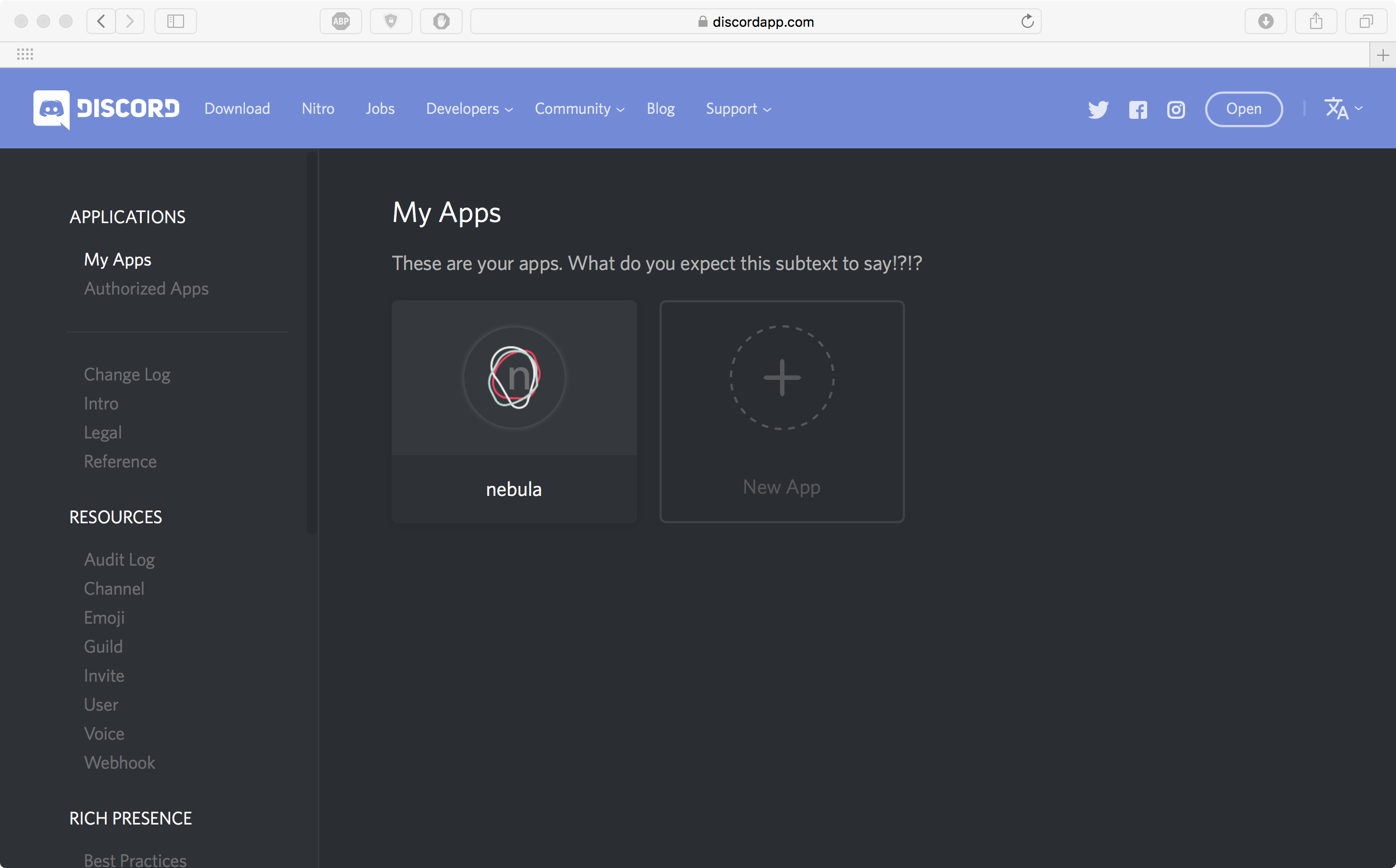Viewport: 1396px width, 868px height.
Task: Click the discordapp.com address bar
Action: click(755, 22)
